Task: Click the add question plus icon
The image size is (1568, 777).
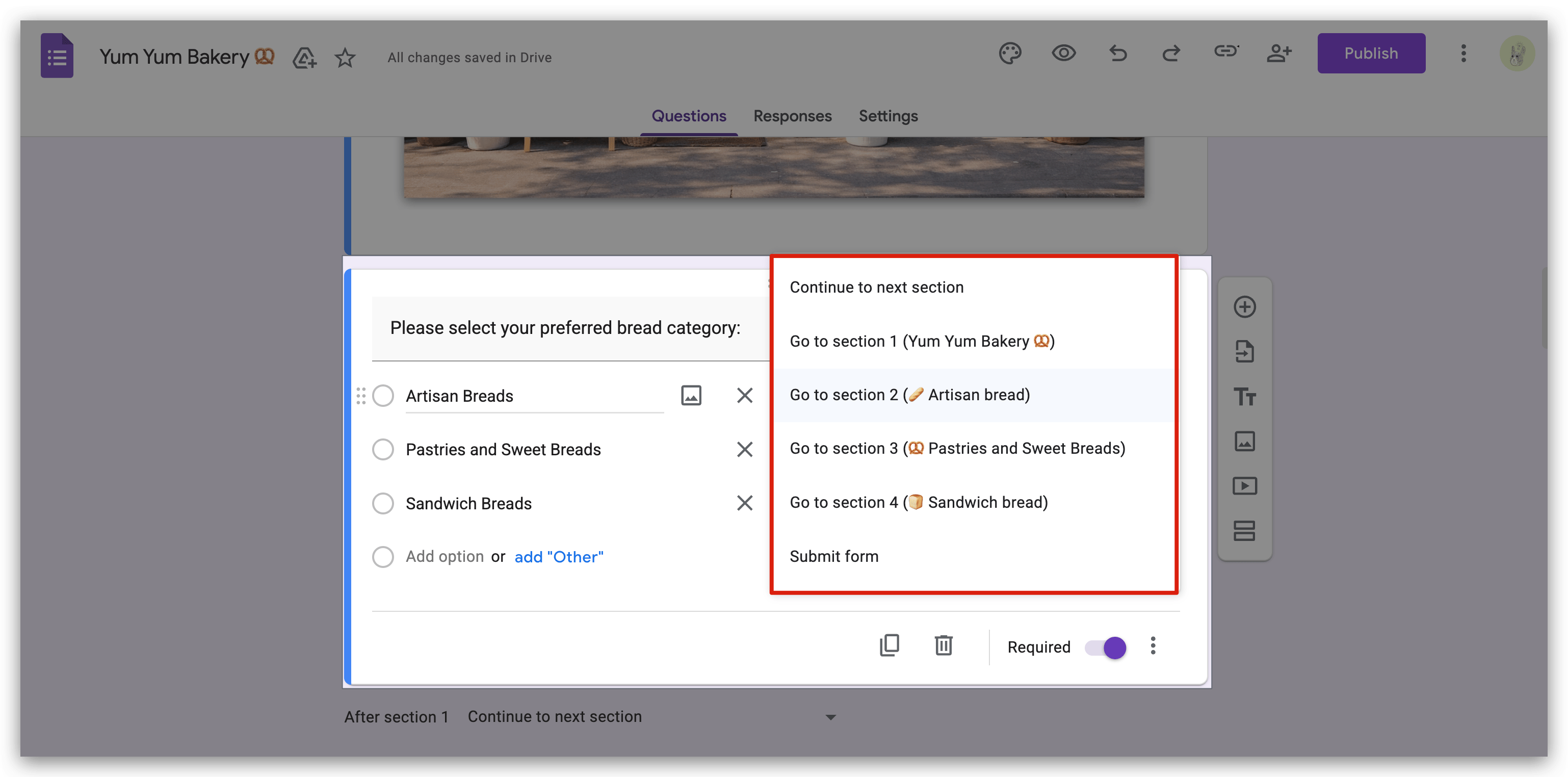Action: [1244, 307]
